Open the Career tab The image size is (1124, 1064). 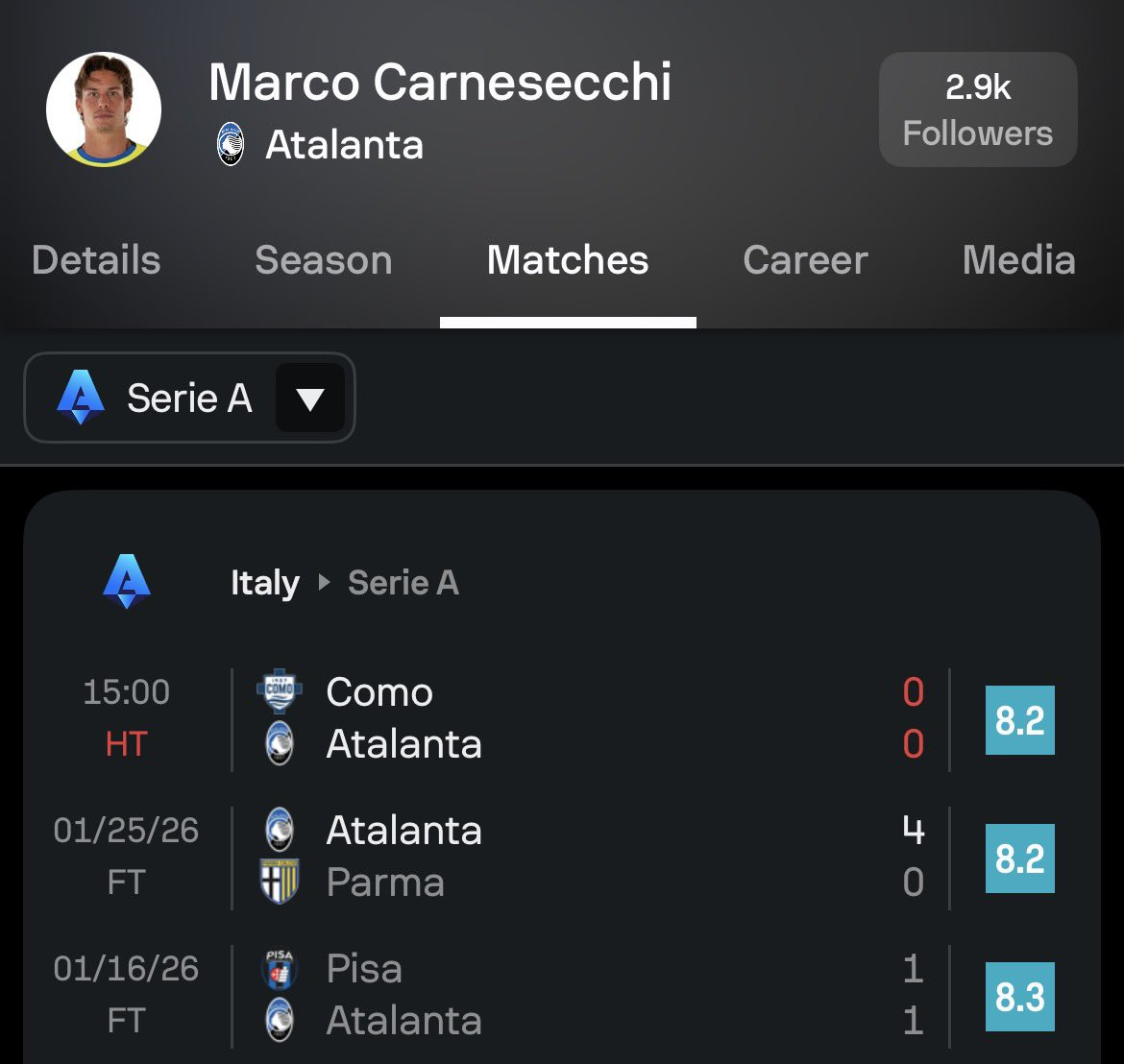(x=805, y=260)
